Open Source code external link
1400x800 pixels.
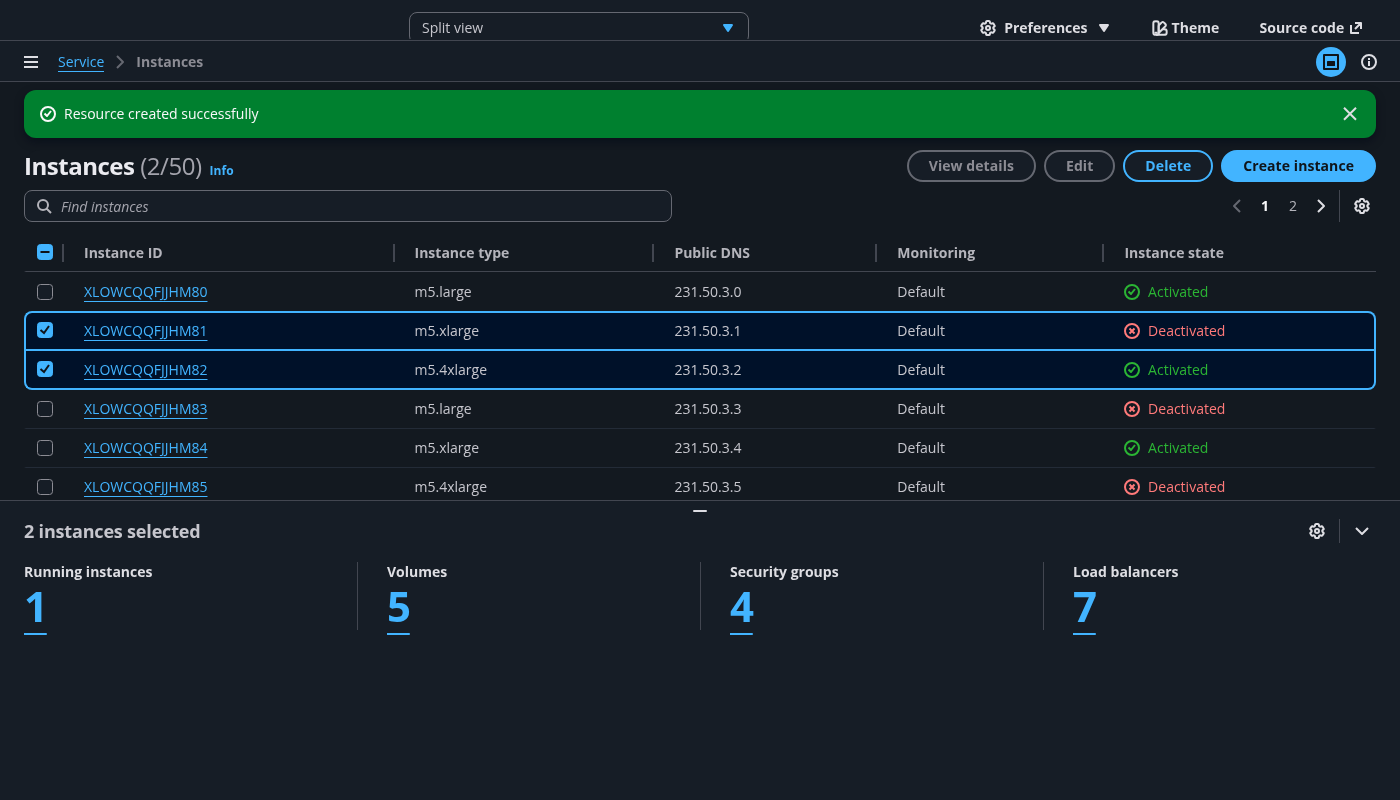tap(1310, 28)
